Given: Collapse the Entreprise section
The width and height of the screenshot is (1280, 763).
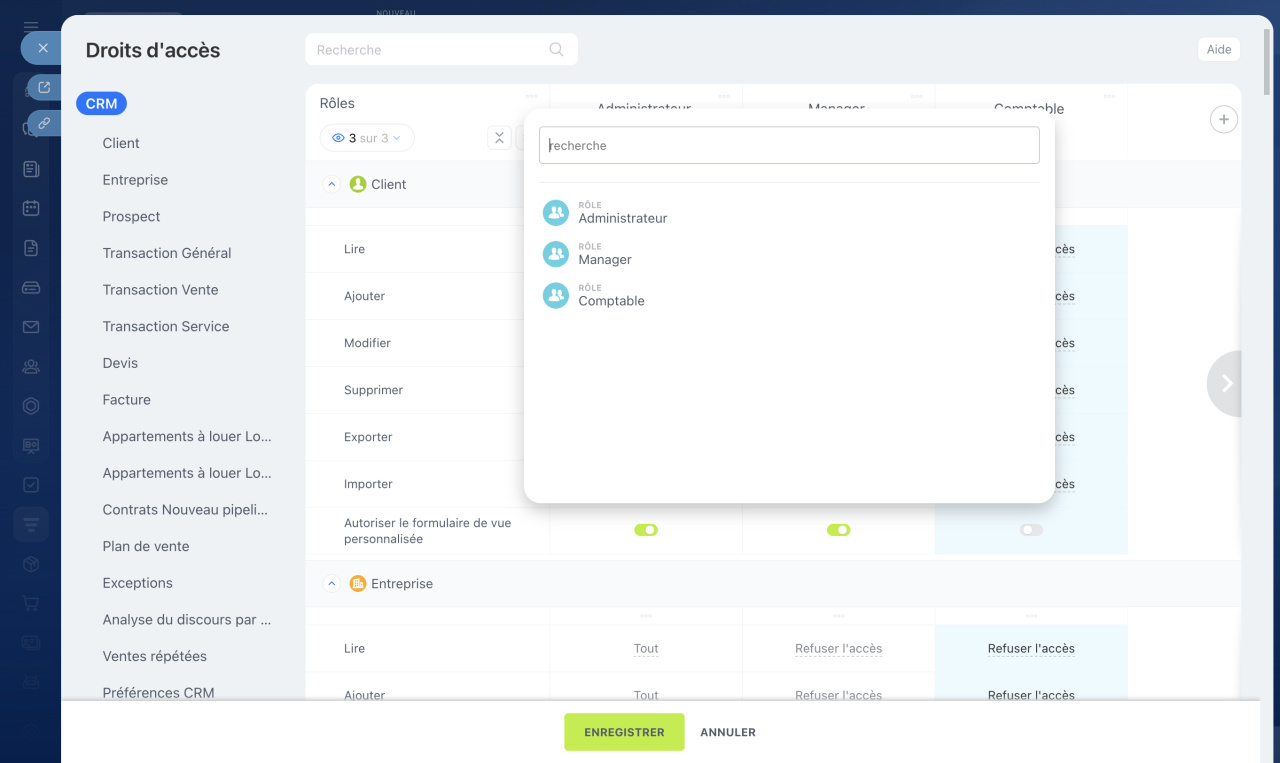Looking at the screenshot, I should pyautogui.click(x=332, y=584).
